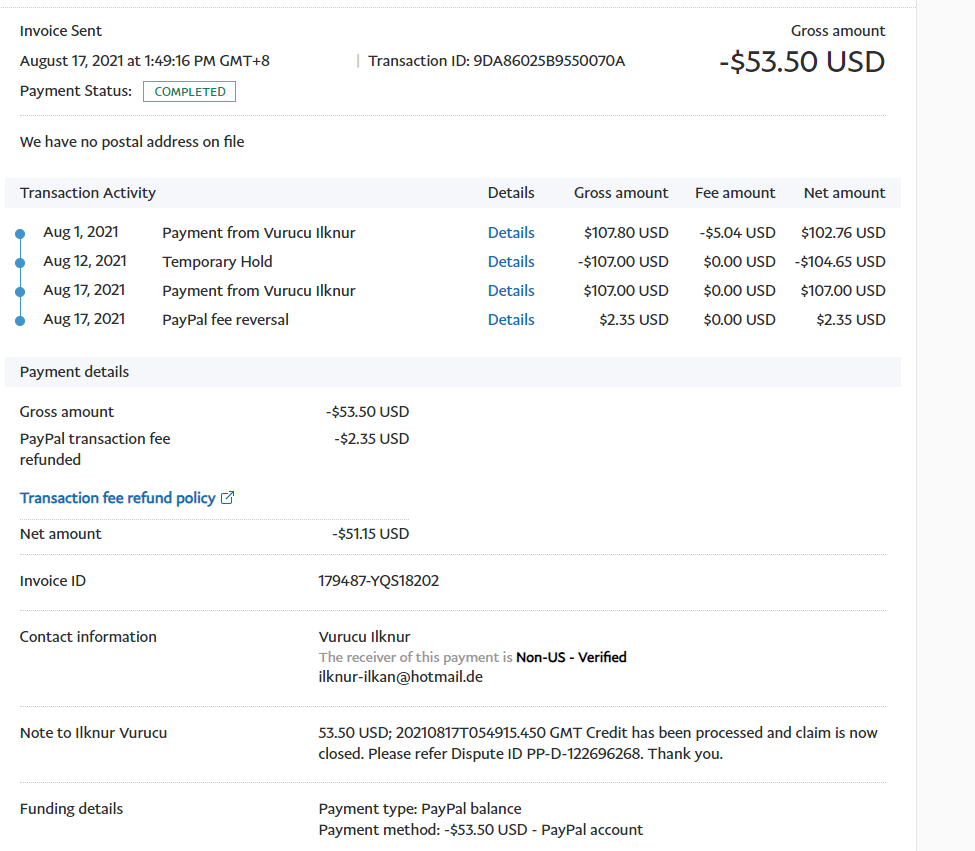Open Details for PayPal fee reversal
Image resolution: width=975 pixels, height=851 pixels.
tap(510, 320)
